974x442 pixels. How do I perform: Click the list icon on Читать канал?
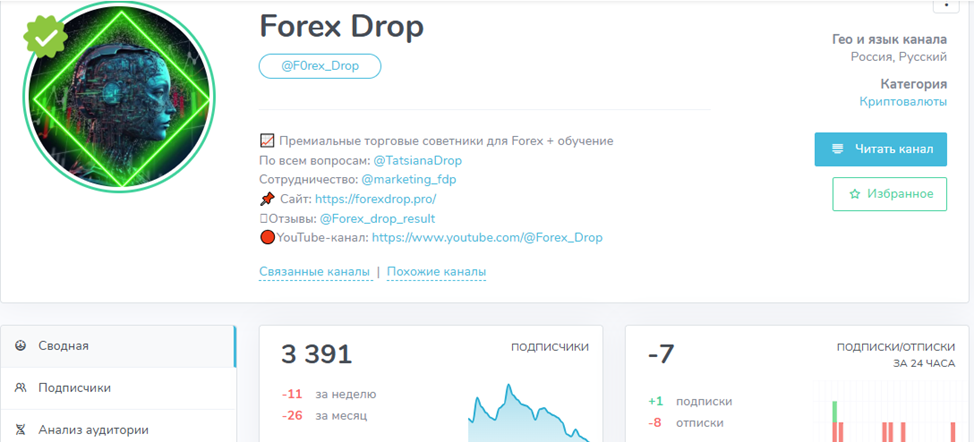pos(837,149)
